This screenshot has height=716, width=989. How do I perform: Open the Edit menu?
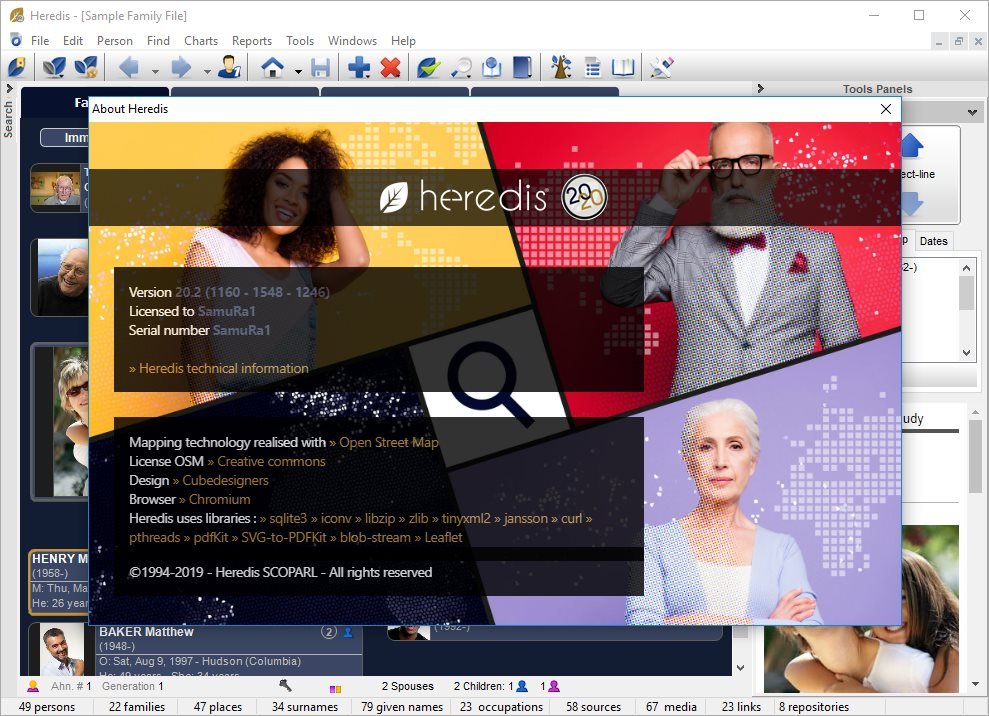[73, 40]
